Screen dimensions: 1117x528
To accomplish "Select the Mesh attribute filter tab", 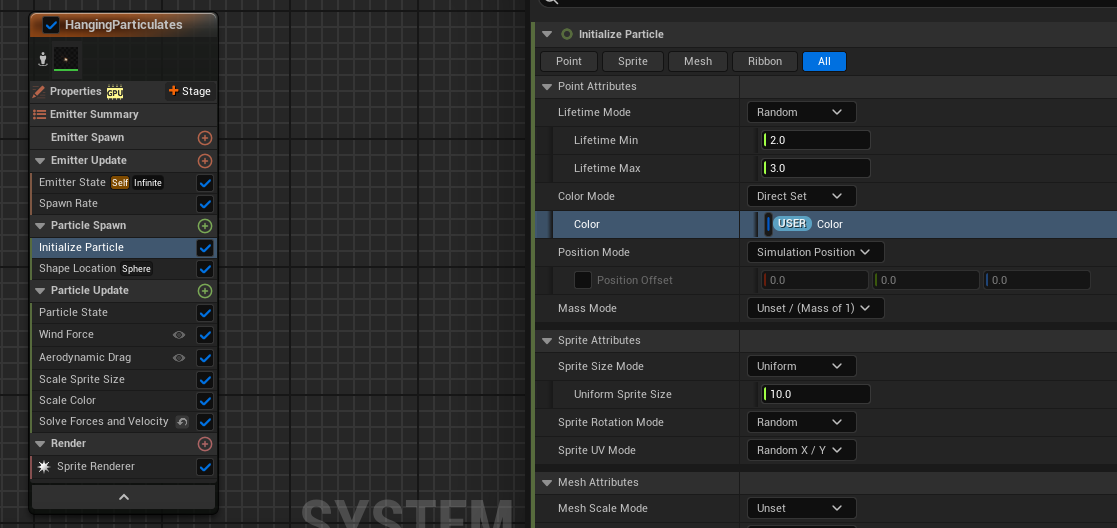I will 698,61.
